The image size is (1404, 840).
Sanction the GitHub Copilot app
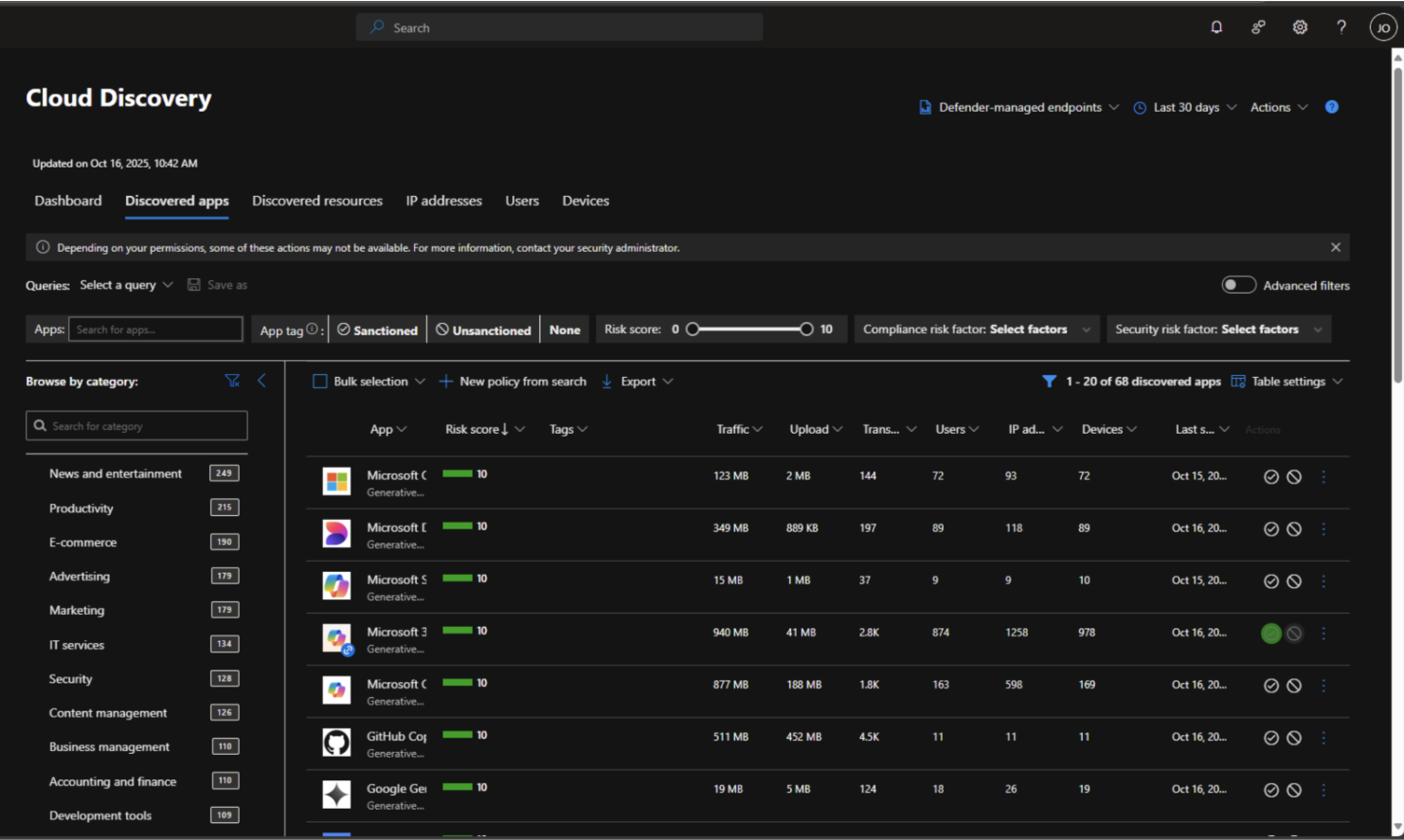tap(1271, 738)
